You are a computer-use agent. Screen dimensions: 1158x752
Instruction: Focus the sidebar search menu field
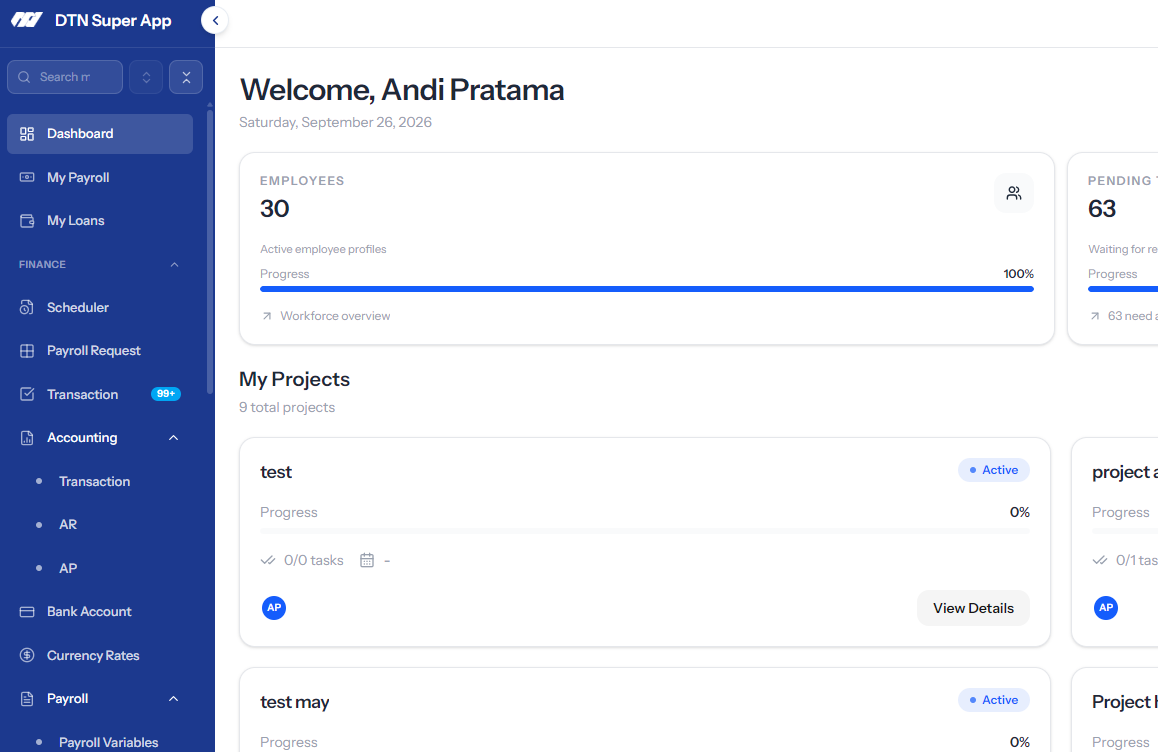point(65,77)
